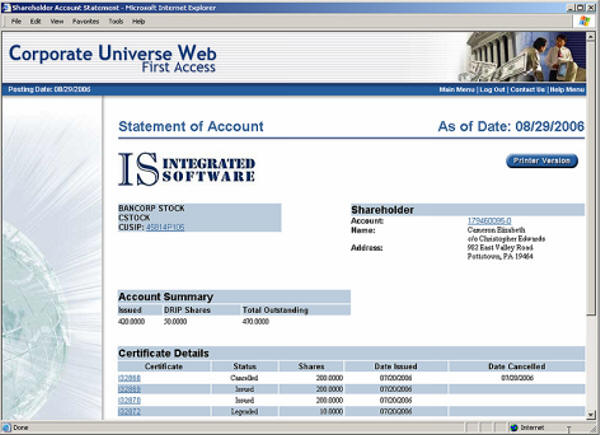
Task: Click the vertical scrollbar thumb
Action: point(591,178)
